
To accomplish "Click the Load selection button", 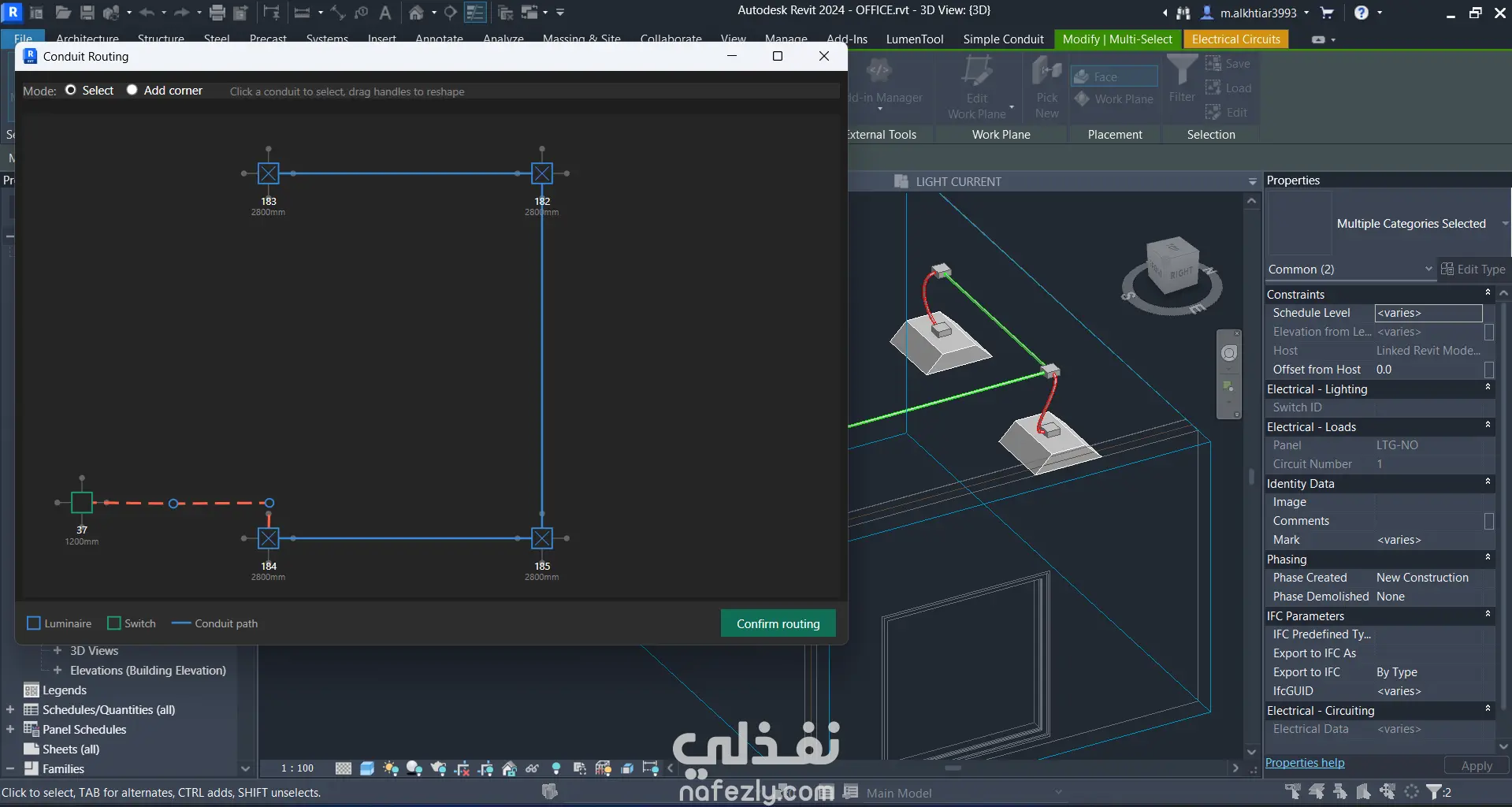I will click(x=1228, y=88).
